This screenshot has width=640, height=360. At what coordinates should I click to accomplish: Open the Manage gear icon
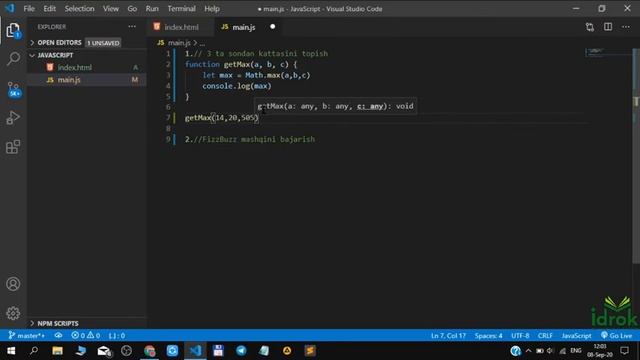(x=13, y=313)
